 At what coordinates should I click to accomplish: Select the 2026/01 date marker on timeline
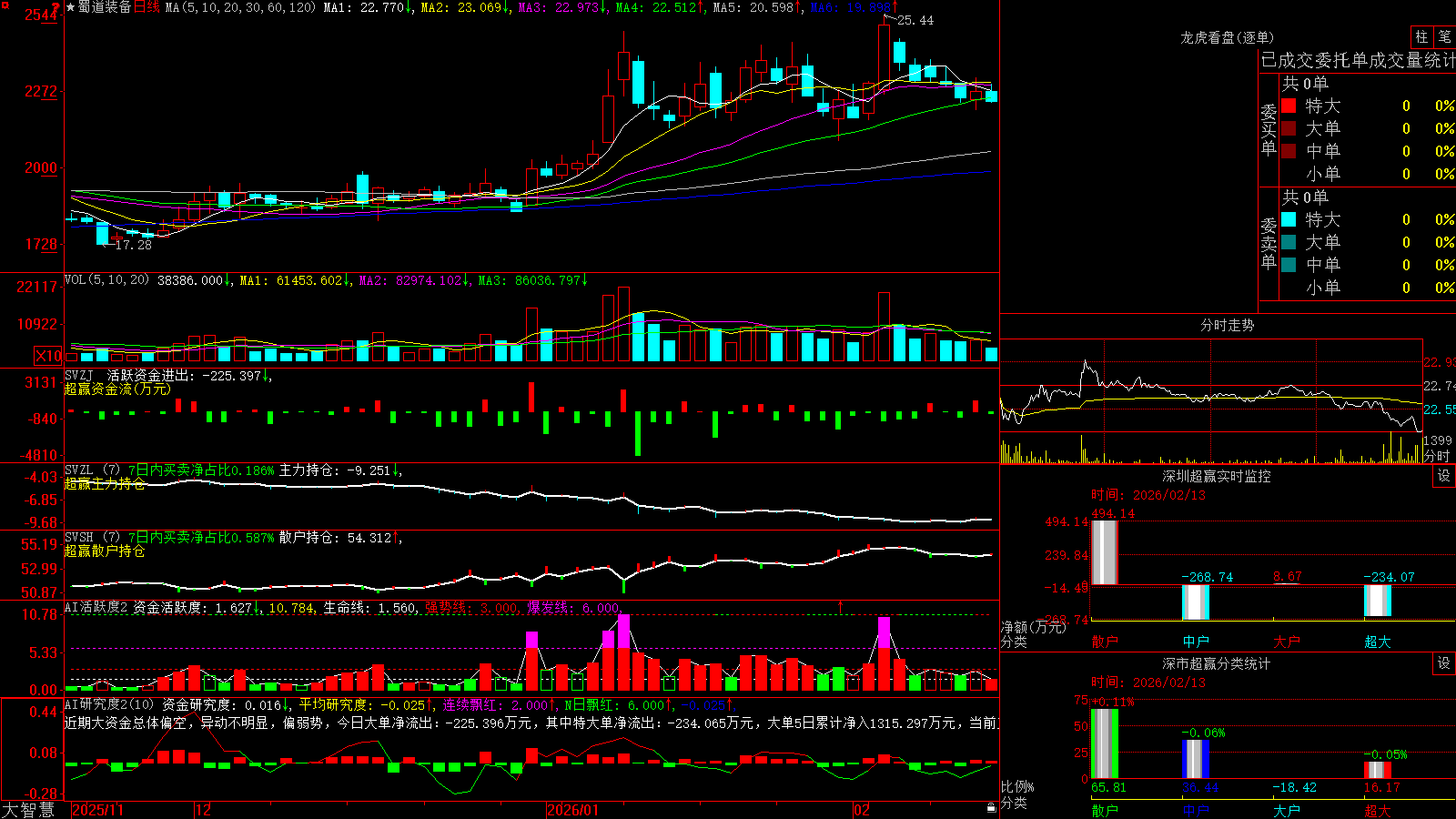[572, 810]
